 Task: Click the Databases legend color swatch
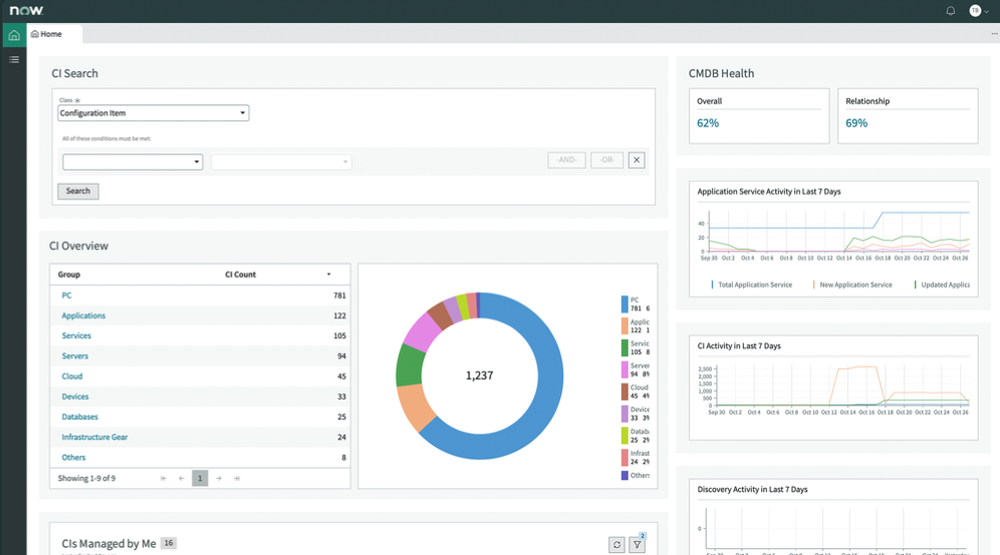(x=624, y=436)
